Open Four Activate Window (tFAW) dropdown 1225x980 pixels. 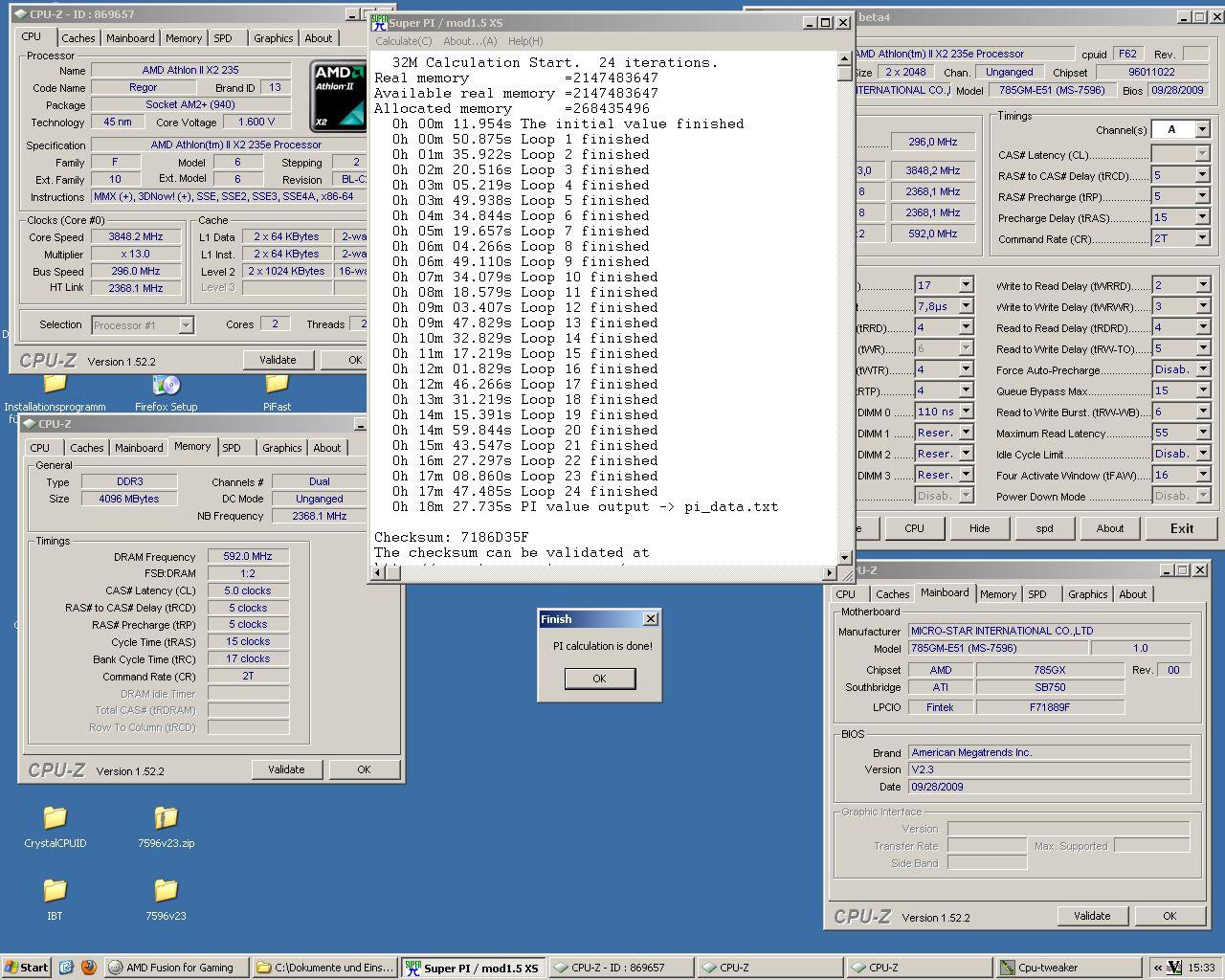coord(1203,475)
